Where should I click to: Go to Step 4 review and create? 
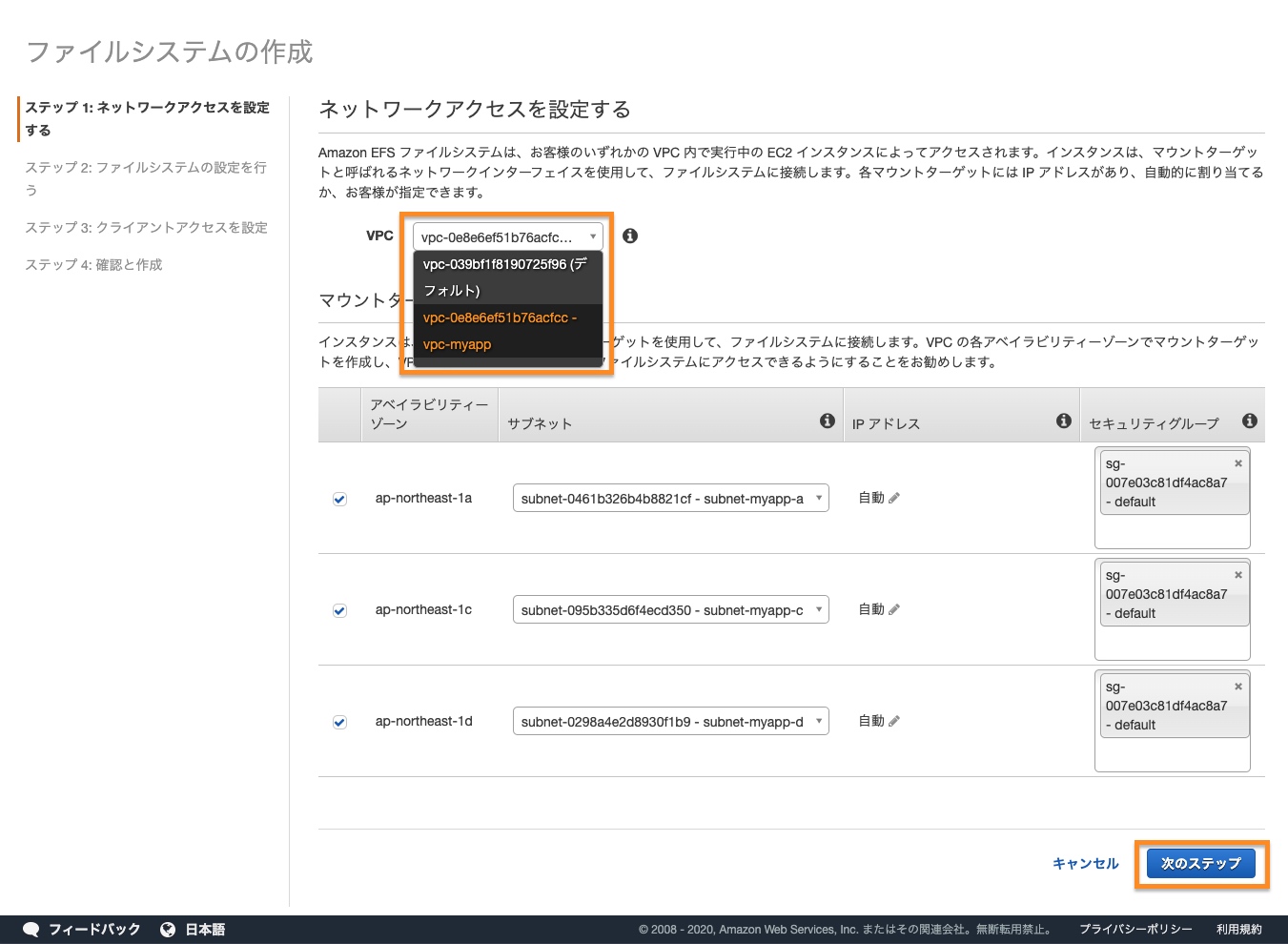(x=93, y=264)
